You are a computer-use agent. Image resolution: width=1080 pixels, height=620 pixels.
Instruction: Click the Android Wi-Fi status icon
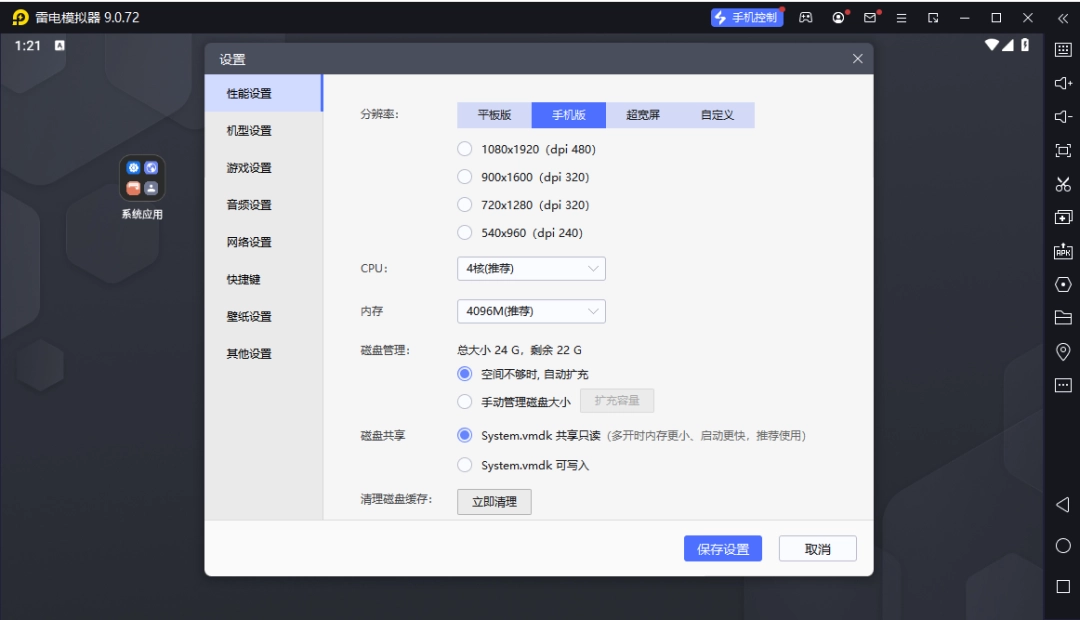click(992, 45)
